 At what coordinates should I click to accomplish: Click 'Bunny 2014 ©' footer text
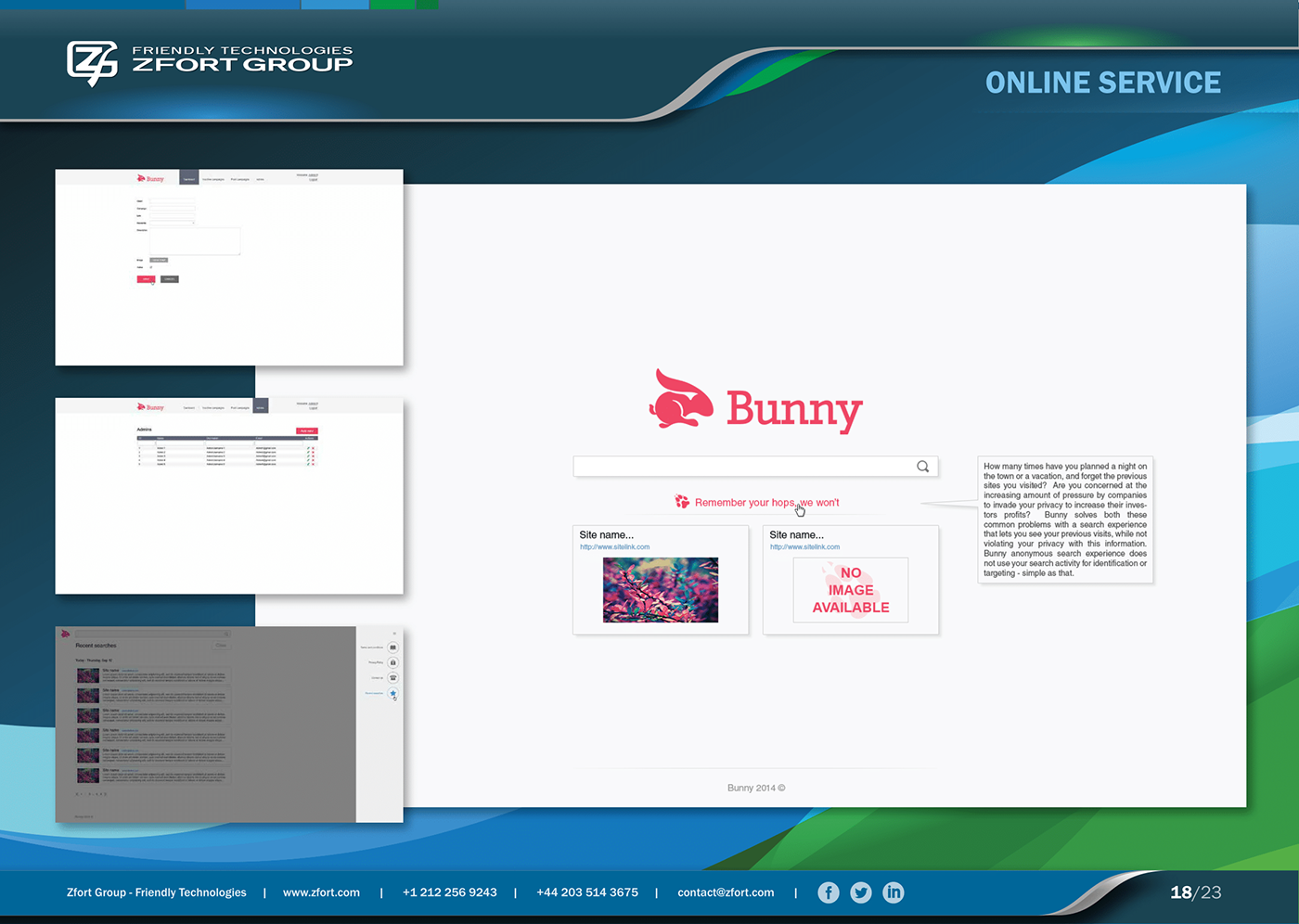(x=756, y=789)
